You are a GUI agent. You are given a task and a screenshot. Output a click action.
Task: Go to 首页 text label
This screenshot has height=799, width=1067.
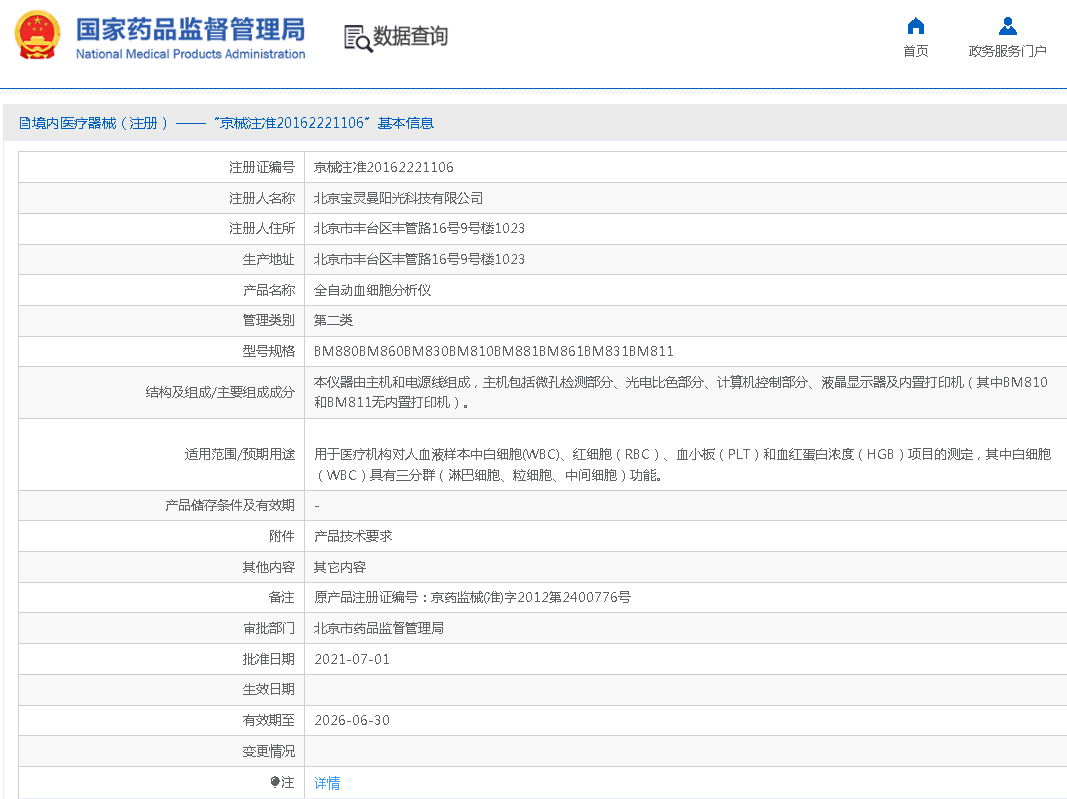click(915, 51)
